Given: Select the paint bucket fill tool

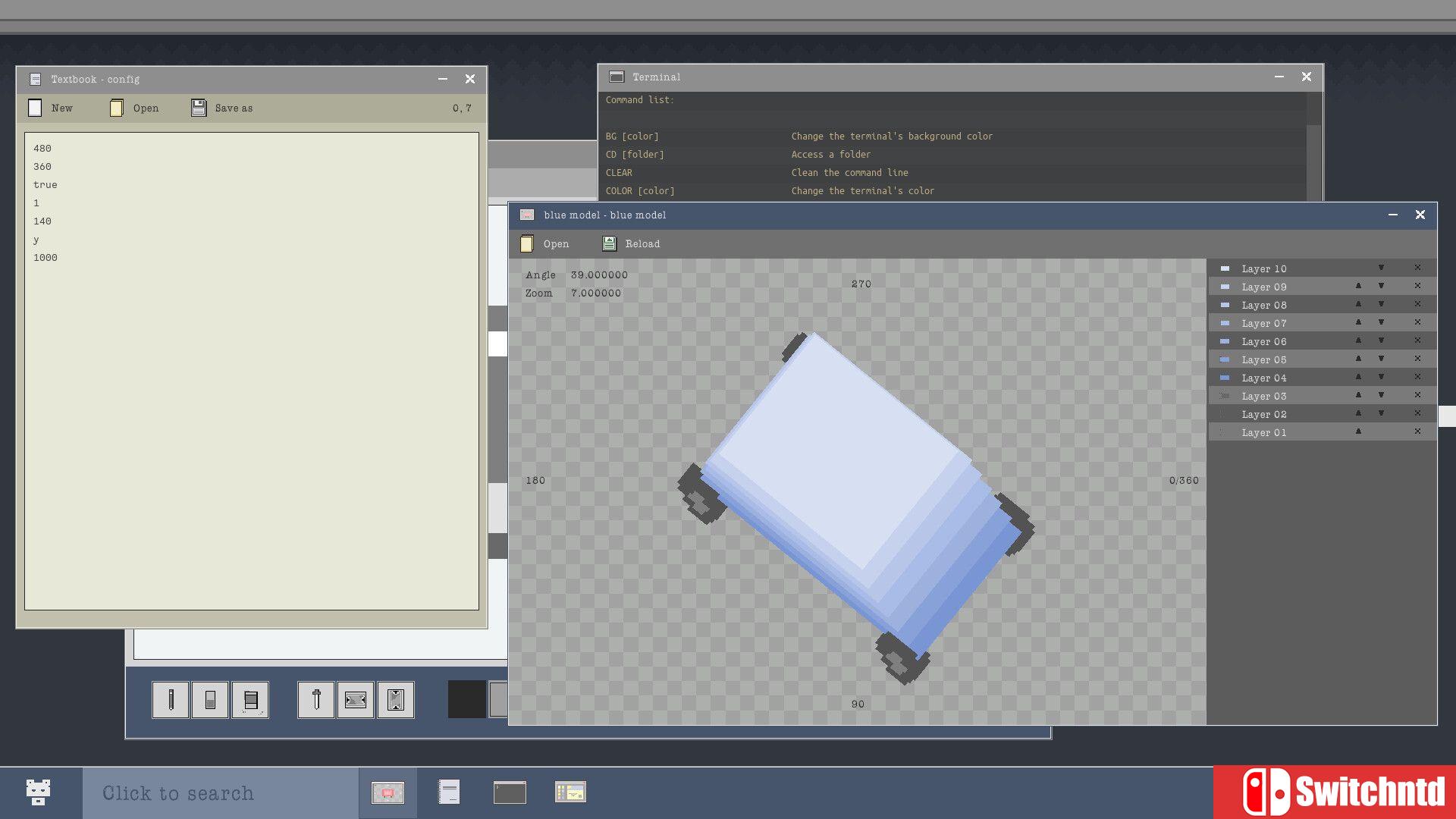Looking at the screenshot, I should (x=250, y=699).
